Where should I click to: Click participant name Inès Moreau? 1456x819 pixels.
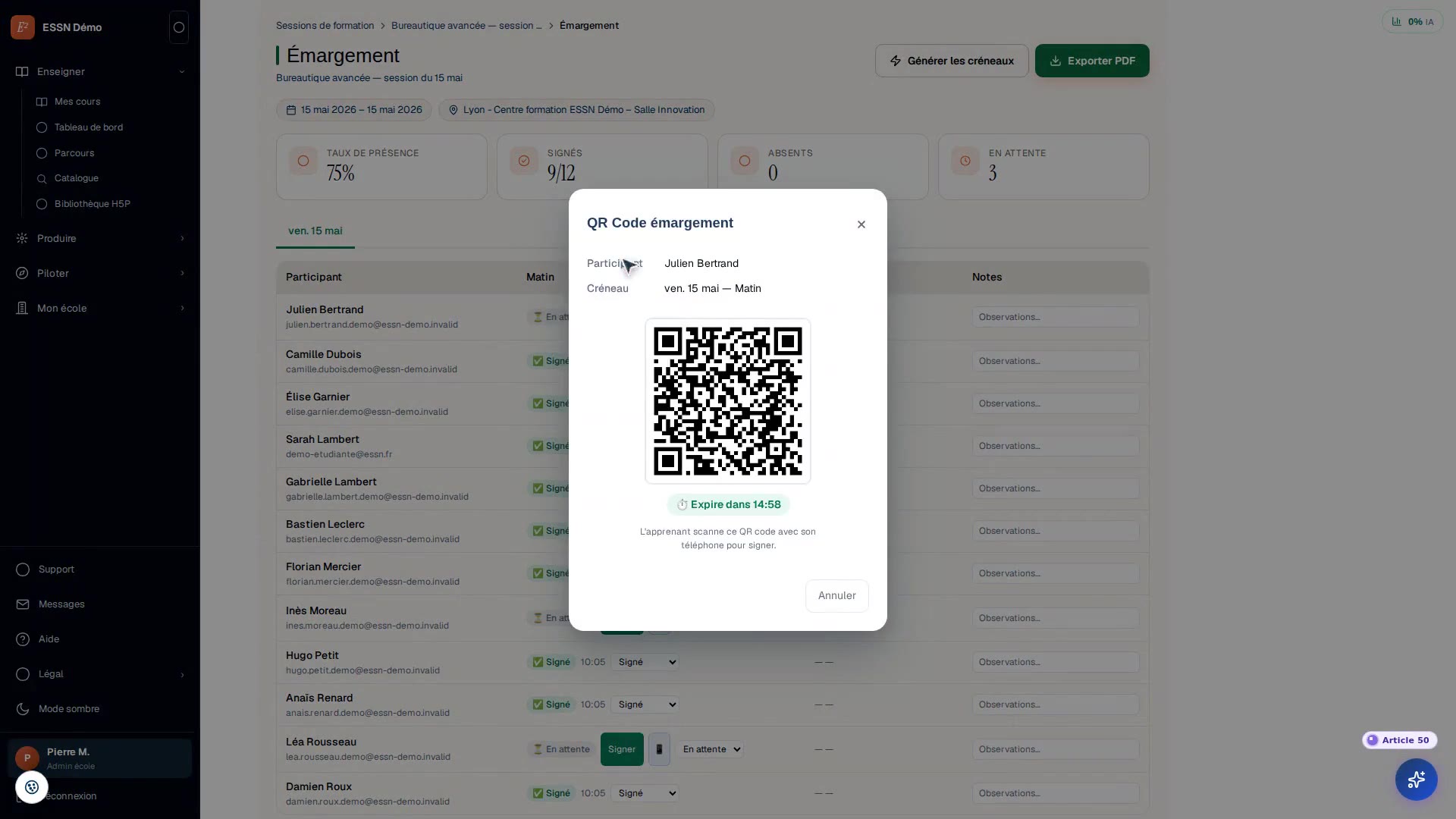tap(316, 610)
